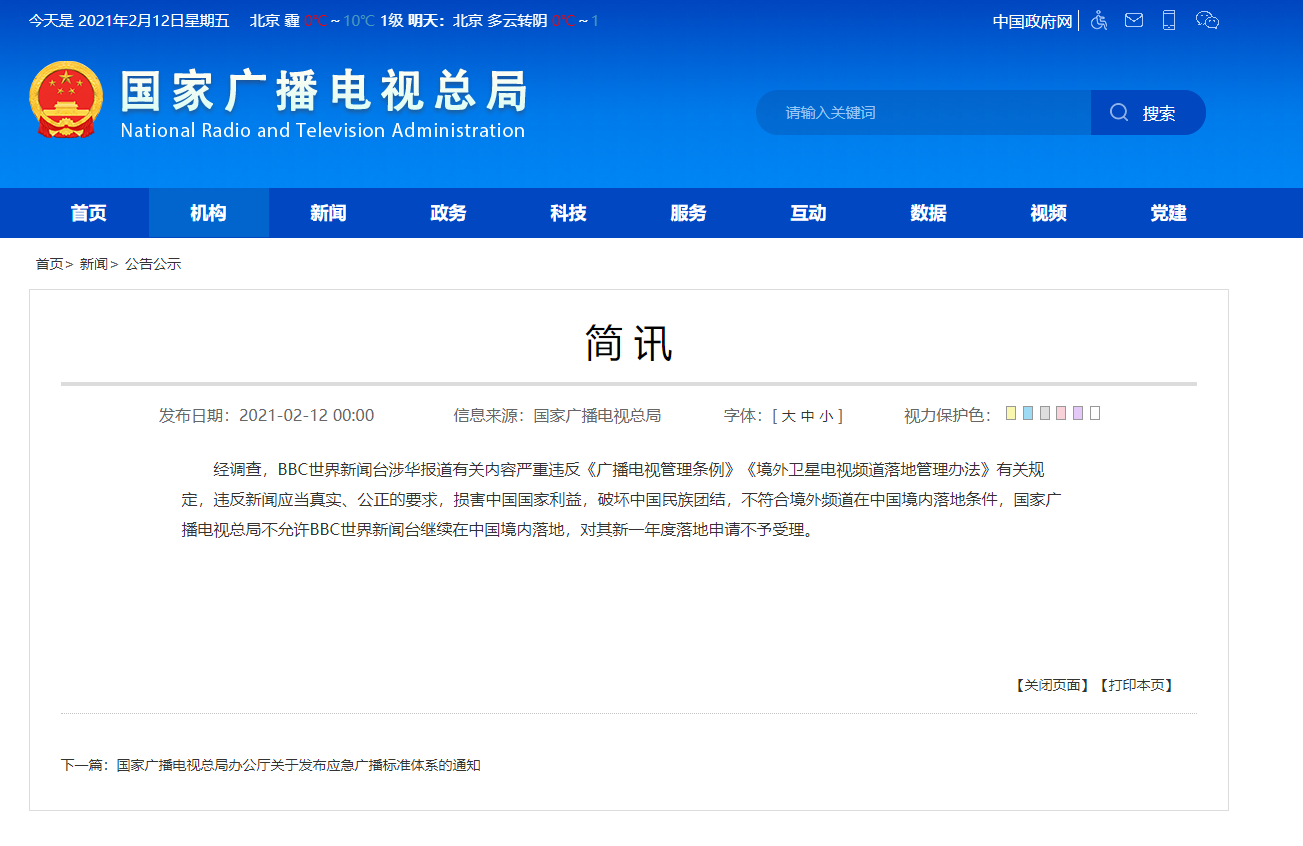Select the purple eye-protection color swatch

[1078, 413]
